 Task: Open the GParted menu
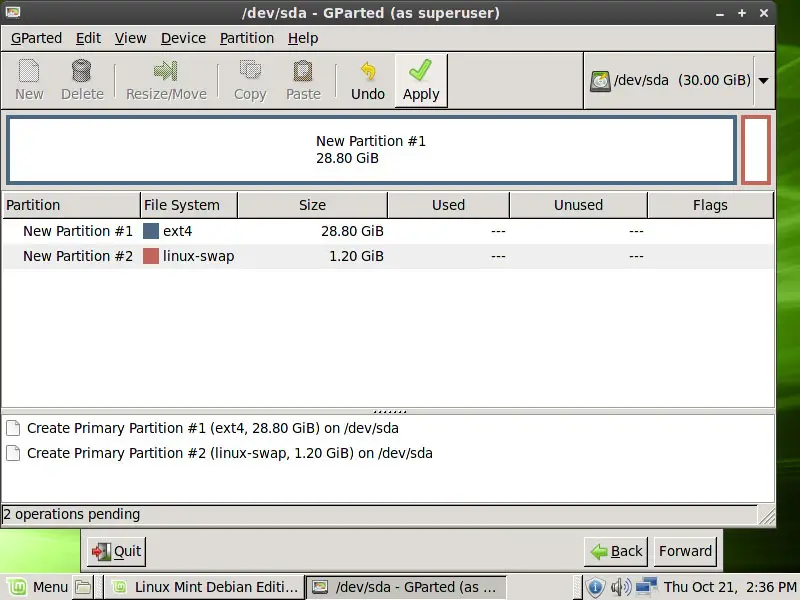pyautogui.click(x=36, y=38)
